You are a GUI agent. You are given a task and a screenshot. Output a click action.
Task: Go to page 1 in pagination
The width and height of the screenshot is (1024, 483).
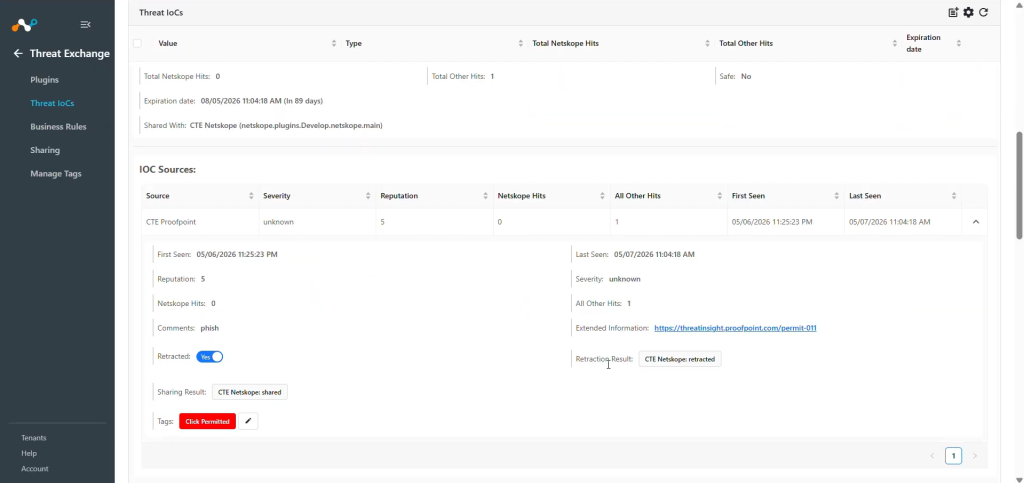coord(953,456)
